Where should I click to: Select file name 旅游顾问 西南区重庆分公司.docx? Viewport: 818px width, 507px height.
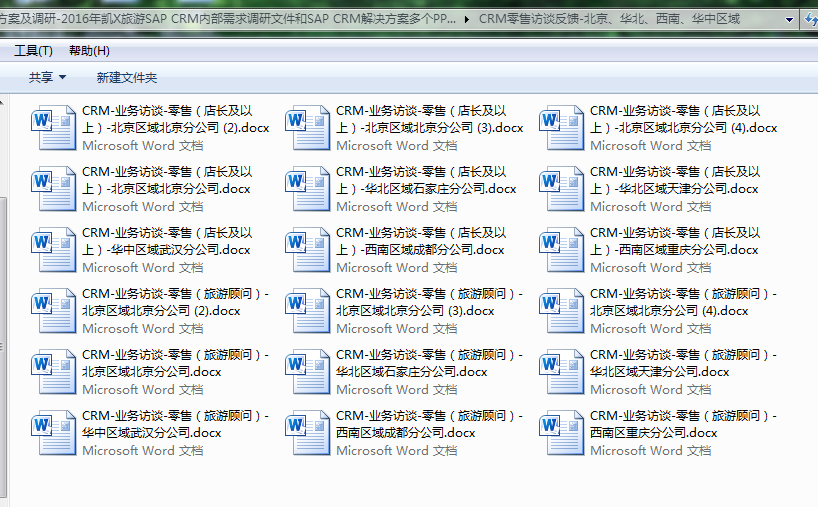click(x=683, y=424)
